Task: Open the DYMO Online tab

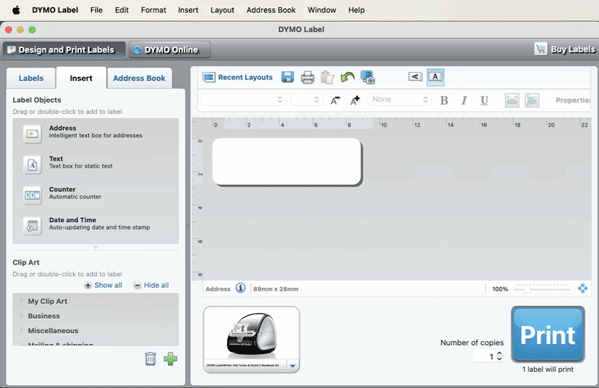Action: point(170,50)
